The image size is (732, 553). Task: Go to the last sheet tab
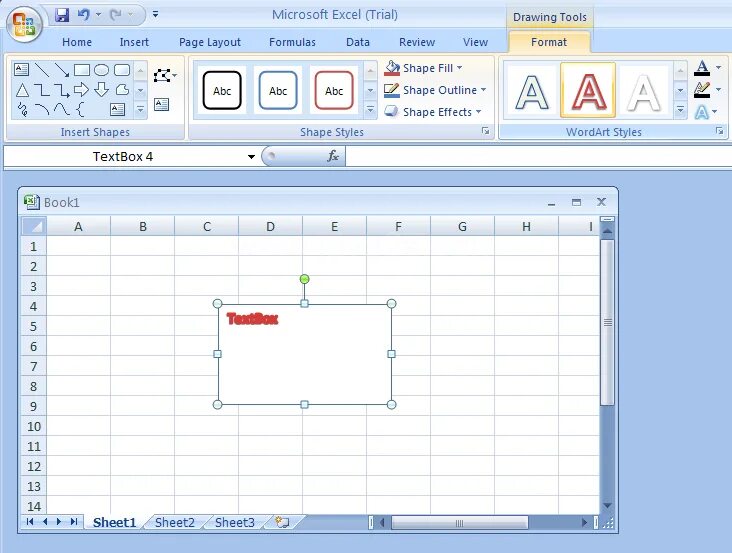(x=74, y=522)
